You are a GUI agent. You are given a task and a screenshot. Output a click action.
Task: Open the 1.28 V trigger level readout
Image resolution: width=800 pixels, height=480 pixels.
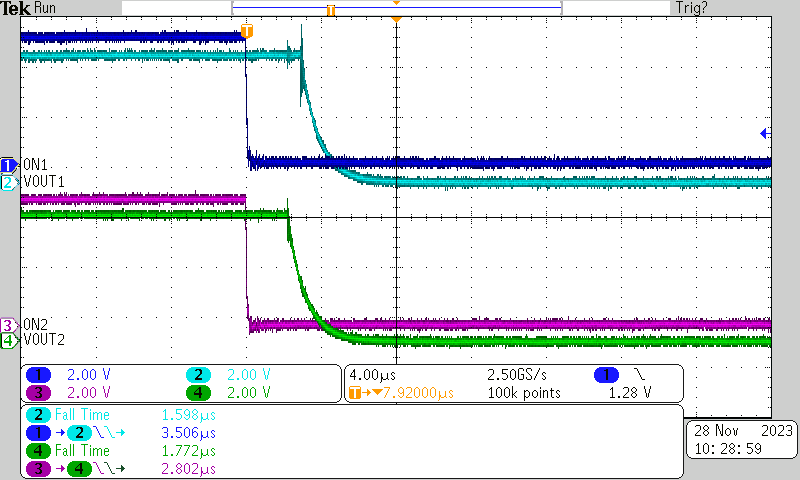630,393
